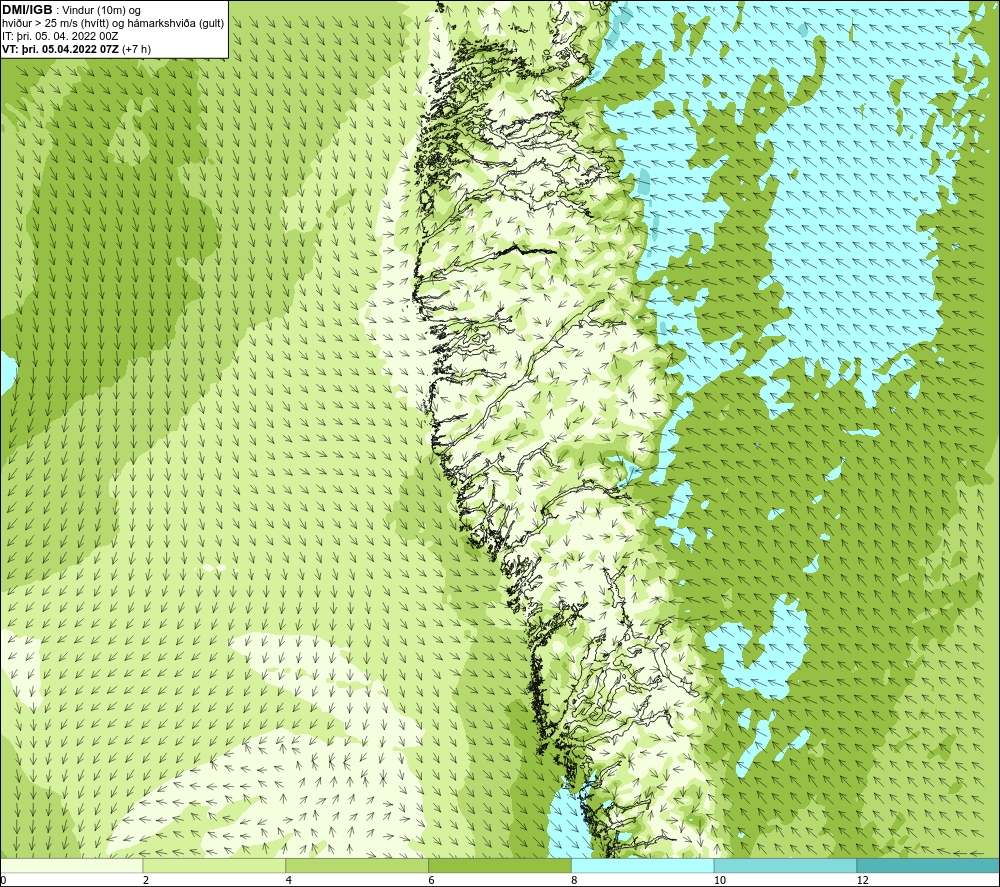Click the 4–6 m/s green color band

(357, 865)
